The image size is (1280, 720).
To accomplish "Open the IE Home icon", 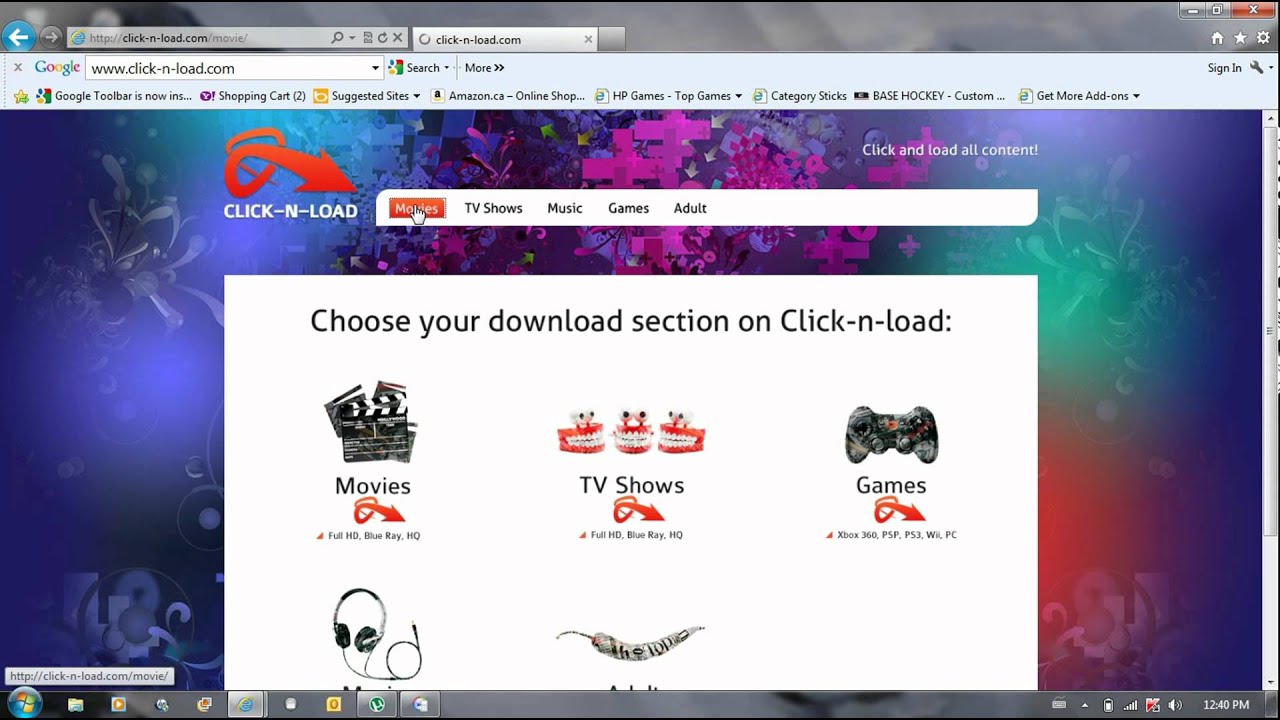I will pos(1217,38).
